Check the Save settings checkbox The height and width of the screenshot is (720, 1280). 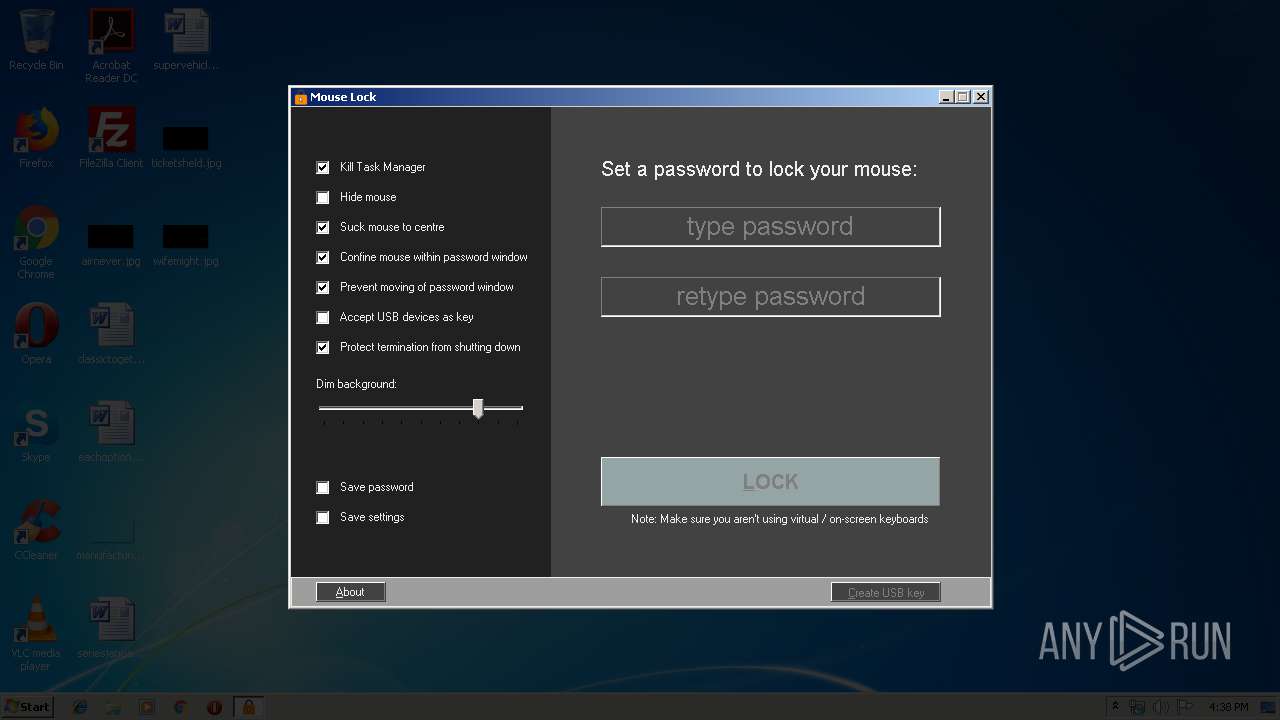click(x=322, y=518)
